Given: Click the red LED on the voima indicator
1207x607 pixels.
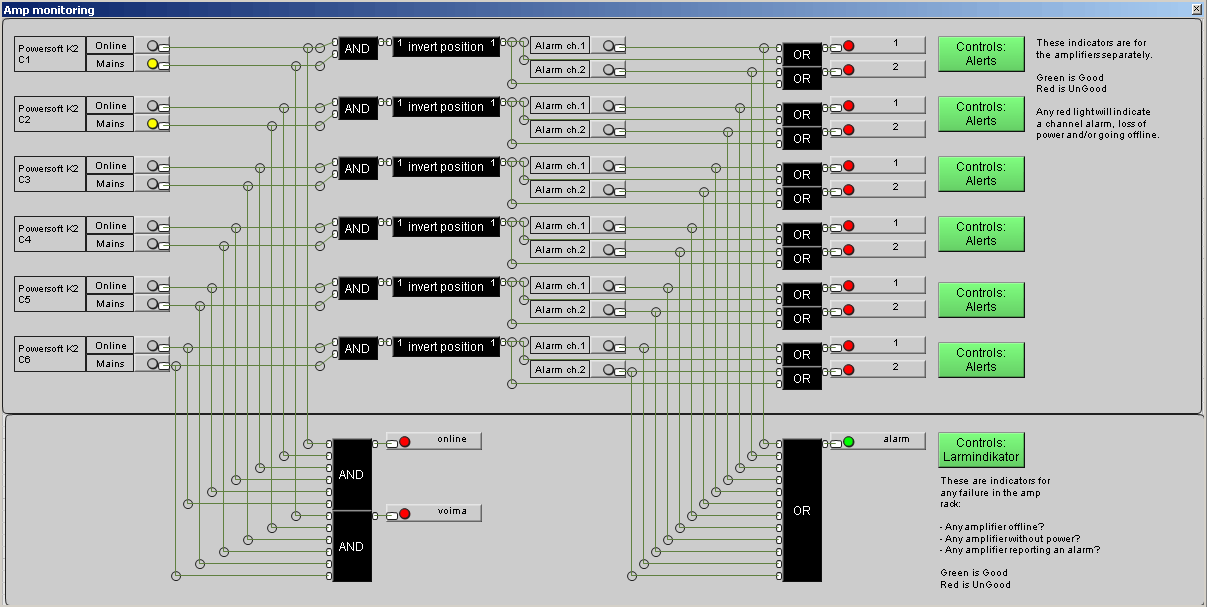Looking at the screenshot, I should [x=405, y=514].
